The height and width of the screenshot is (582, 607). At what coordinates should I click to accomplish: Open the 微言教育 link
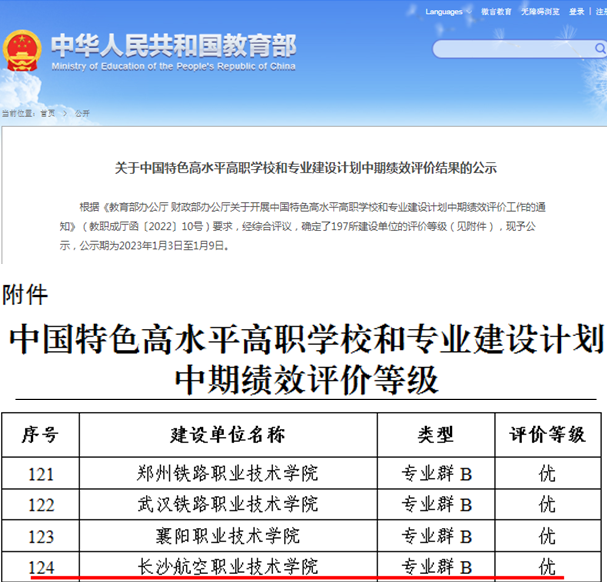pyautogui.click(x=496, y=12)
